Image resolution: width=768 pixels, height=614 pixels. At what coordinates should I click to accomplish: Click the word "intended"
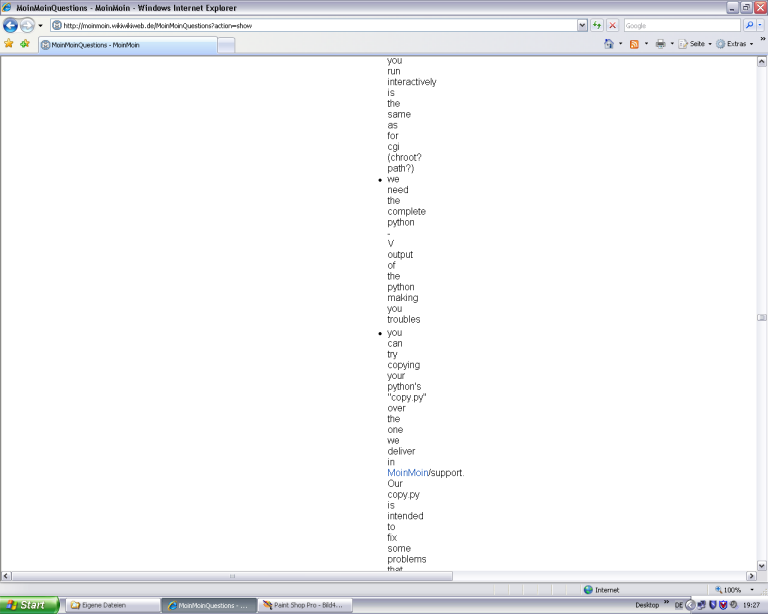click(x=405, y=516)
